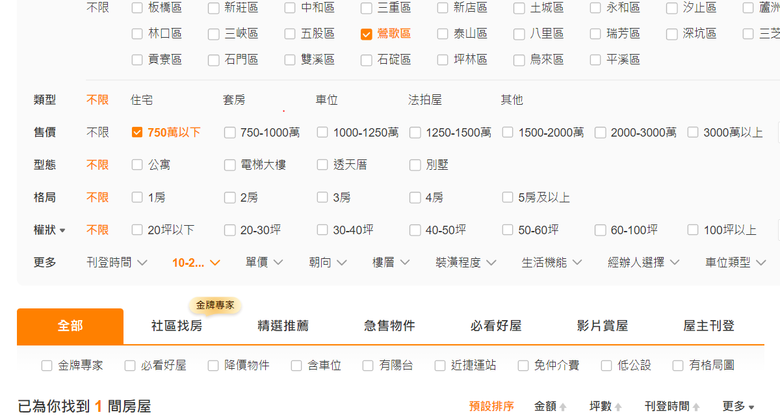Screen dimensions: 780x419
Task: Enable the 低公設 filter
Action: (x=606, y=366)
